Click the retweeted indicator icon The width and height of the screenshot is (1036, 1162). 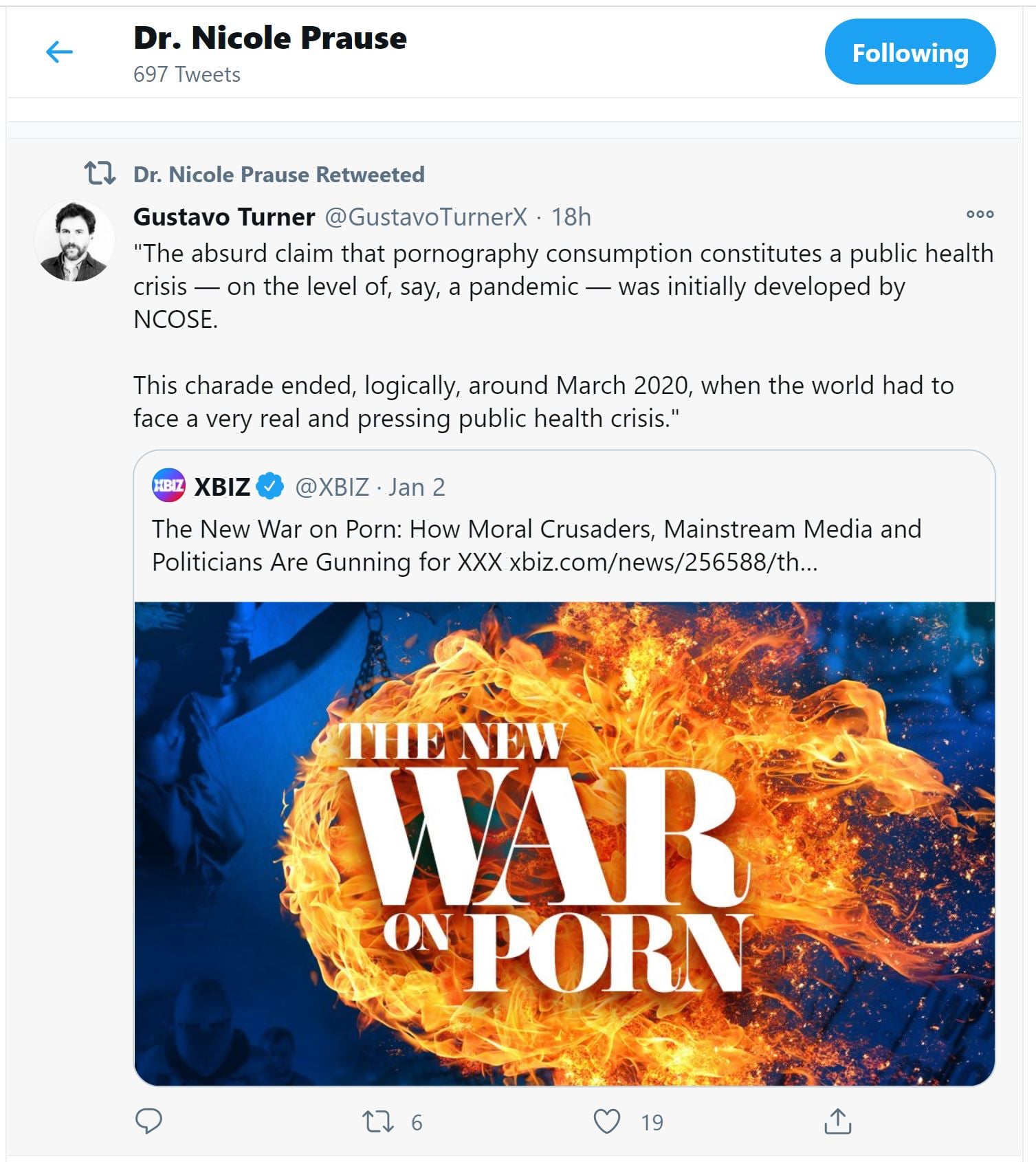pyautogui.click(x=100, y=173)
